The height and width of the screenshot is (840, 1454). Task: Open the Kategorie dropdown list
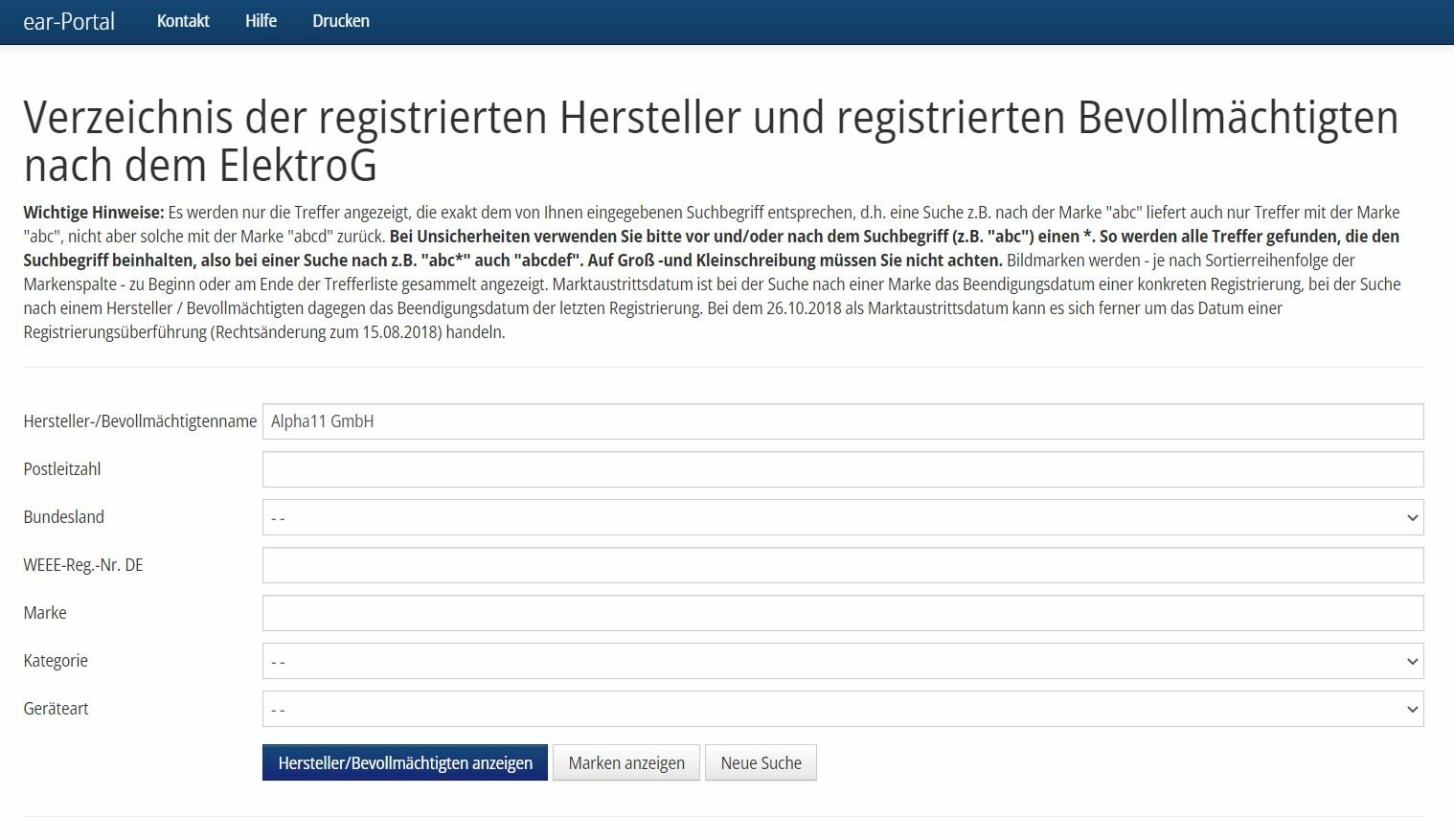click(842, 661)
